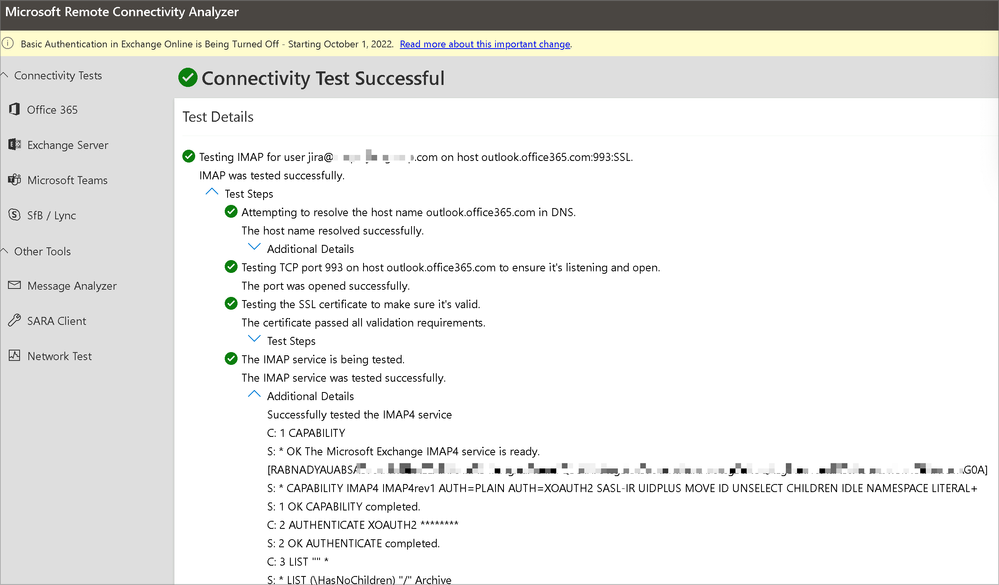
Task: Click the green success checkmark icon
Action: tap(188, 77)
